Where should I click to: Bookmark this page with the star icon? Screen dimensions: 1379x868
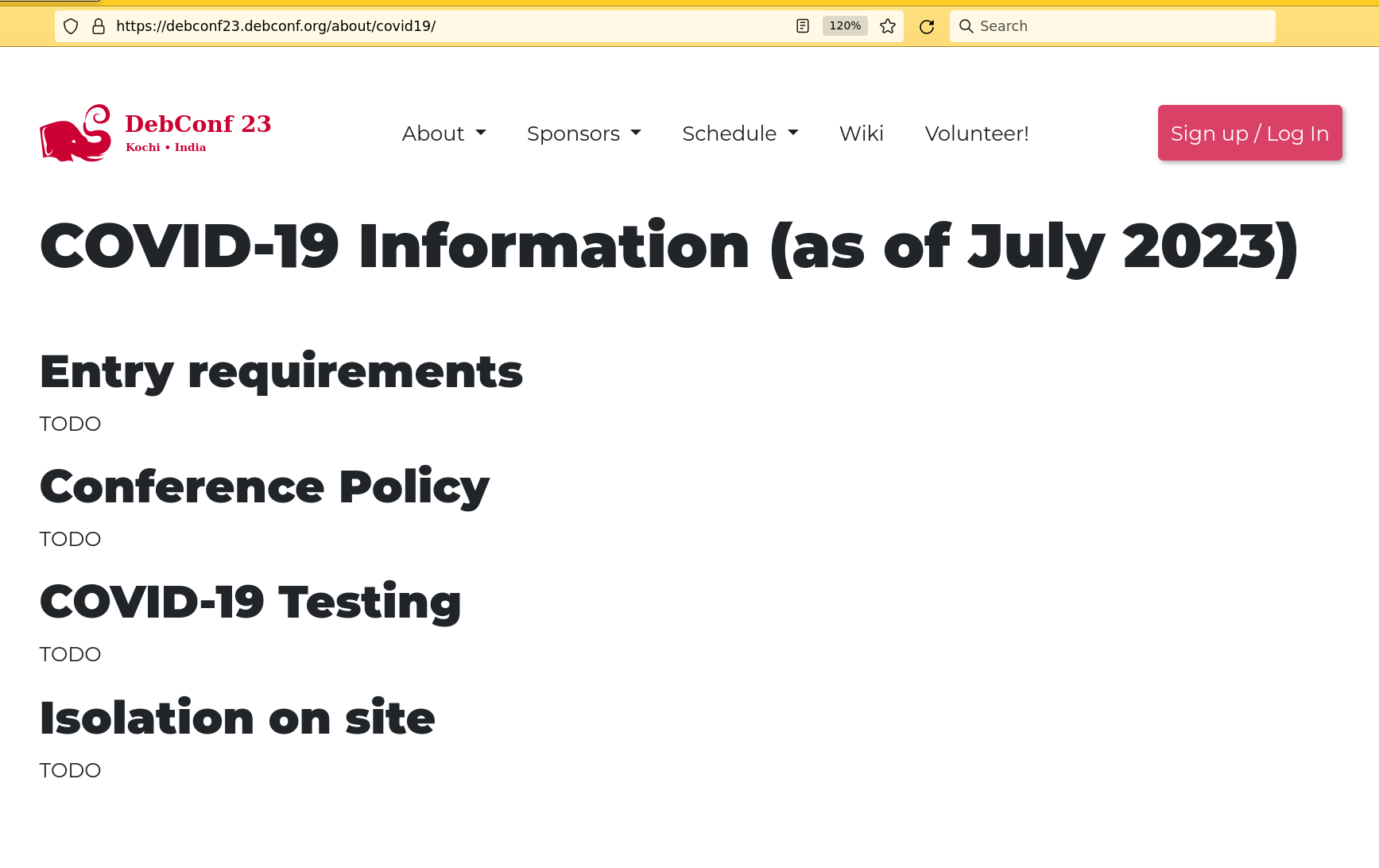(888, 26)
